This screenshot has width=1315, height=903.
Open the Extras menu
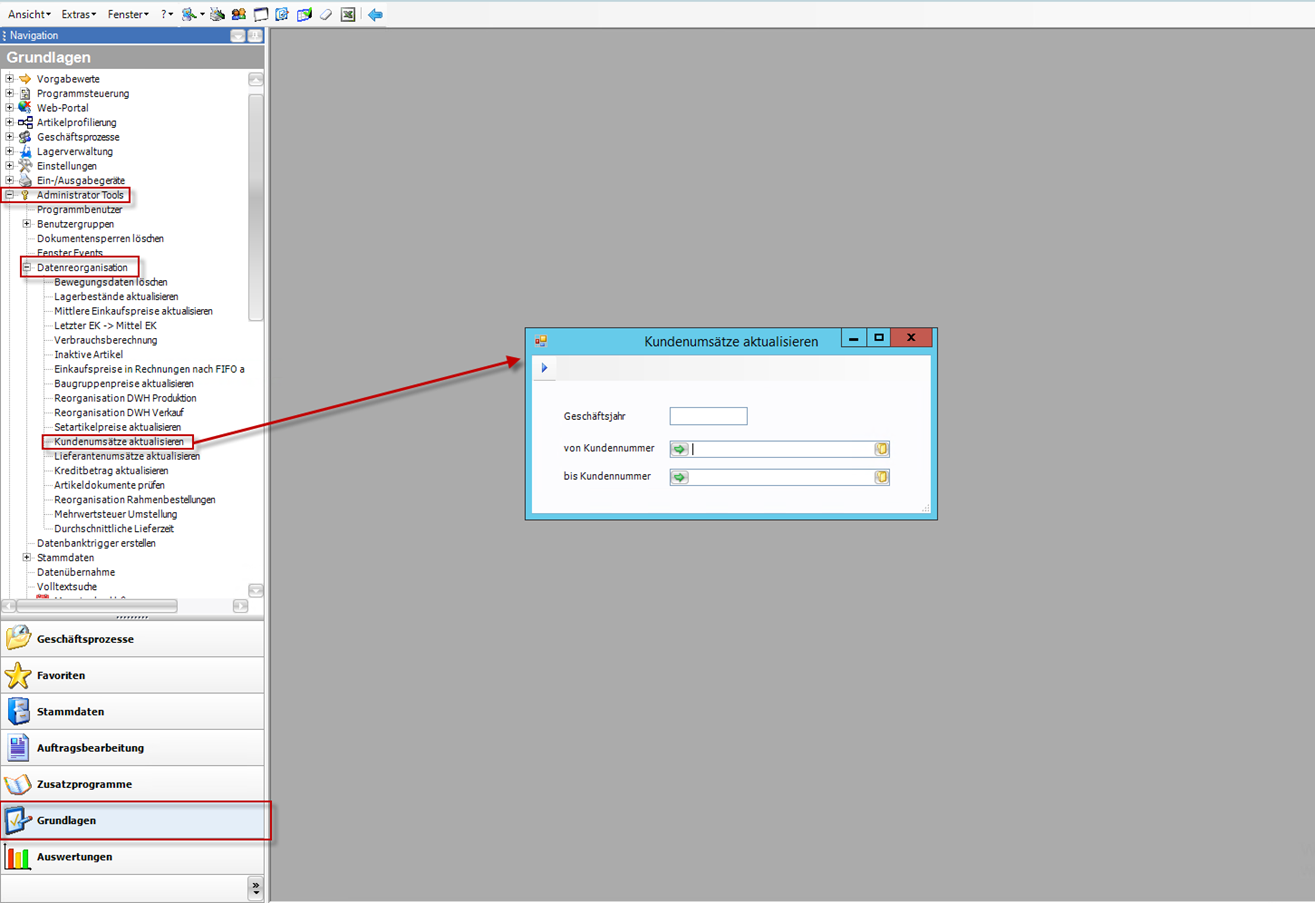78,15
